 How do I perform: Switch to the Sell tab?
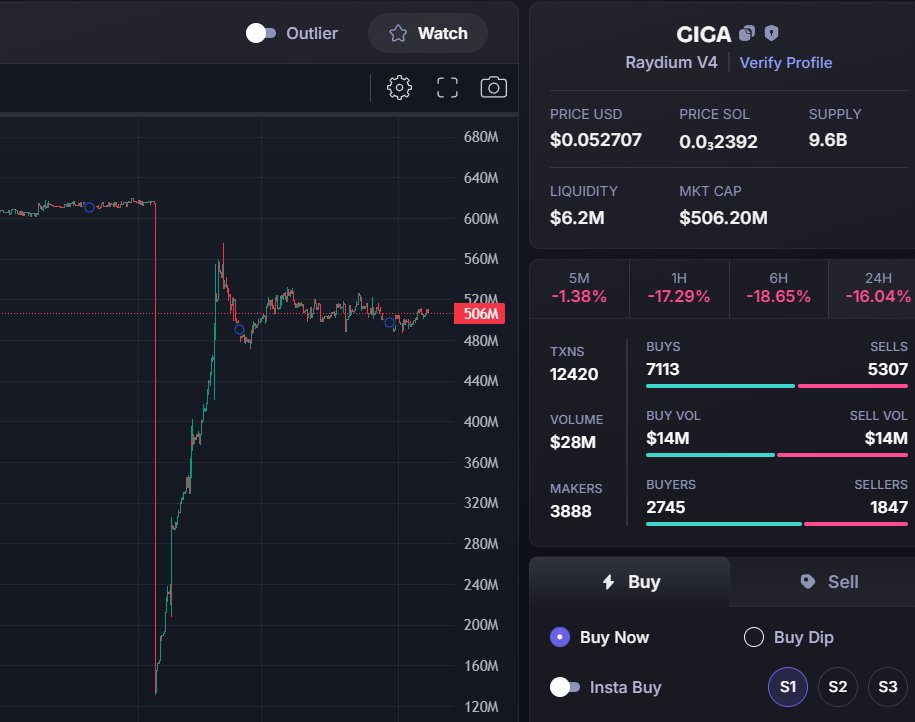click(822, 582)
